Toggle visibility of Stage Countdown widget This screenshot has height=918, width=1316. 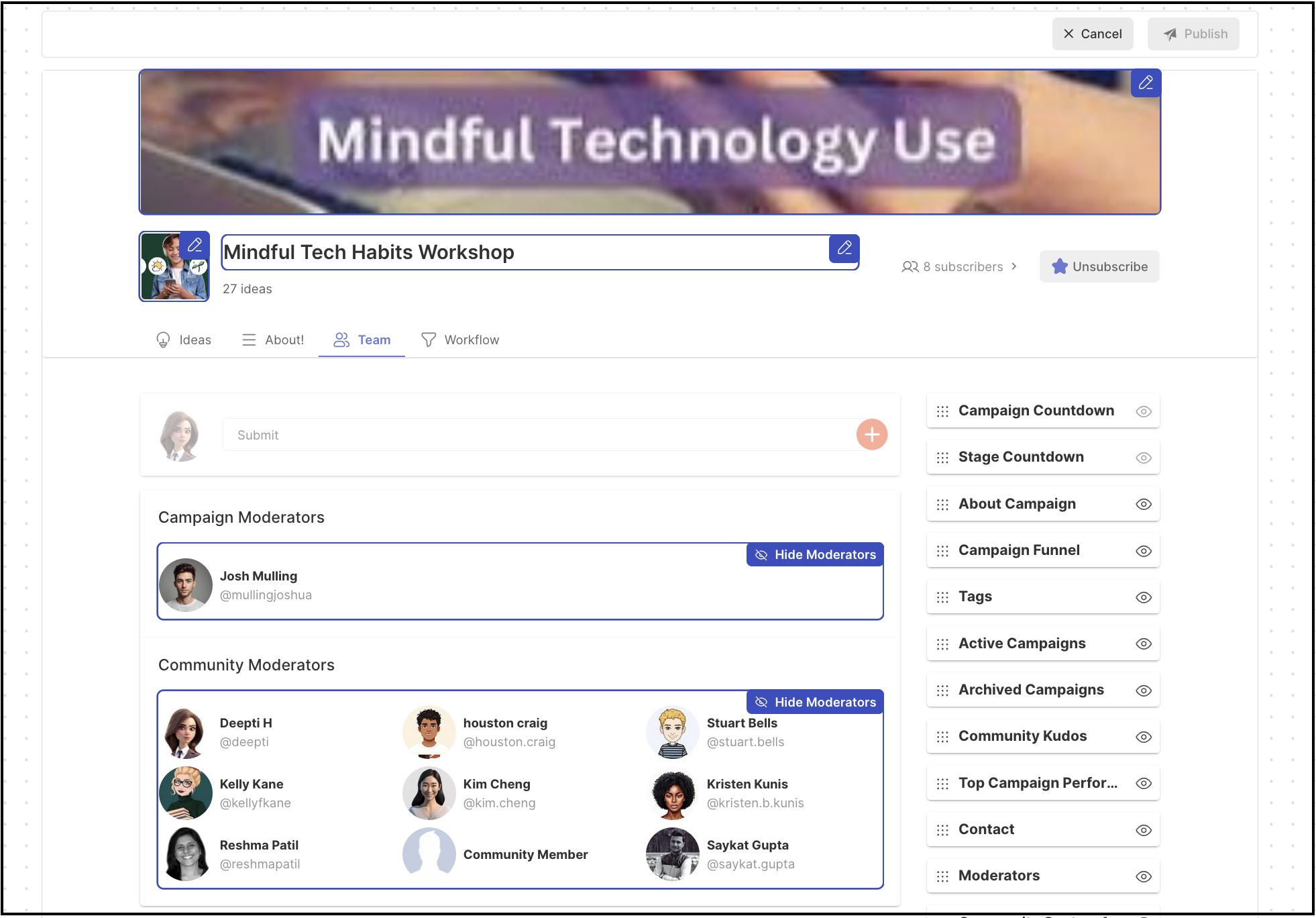point(1144,458)
